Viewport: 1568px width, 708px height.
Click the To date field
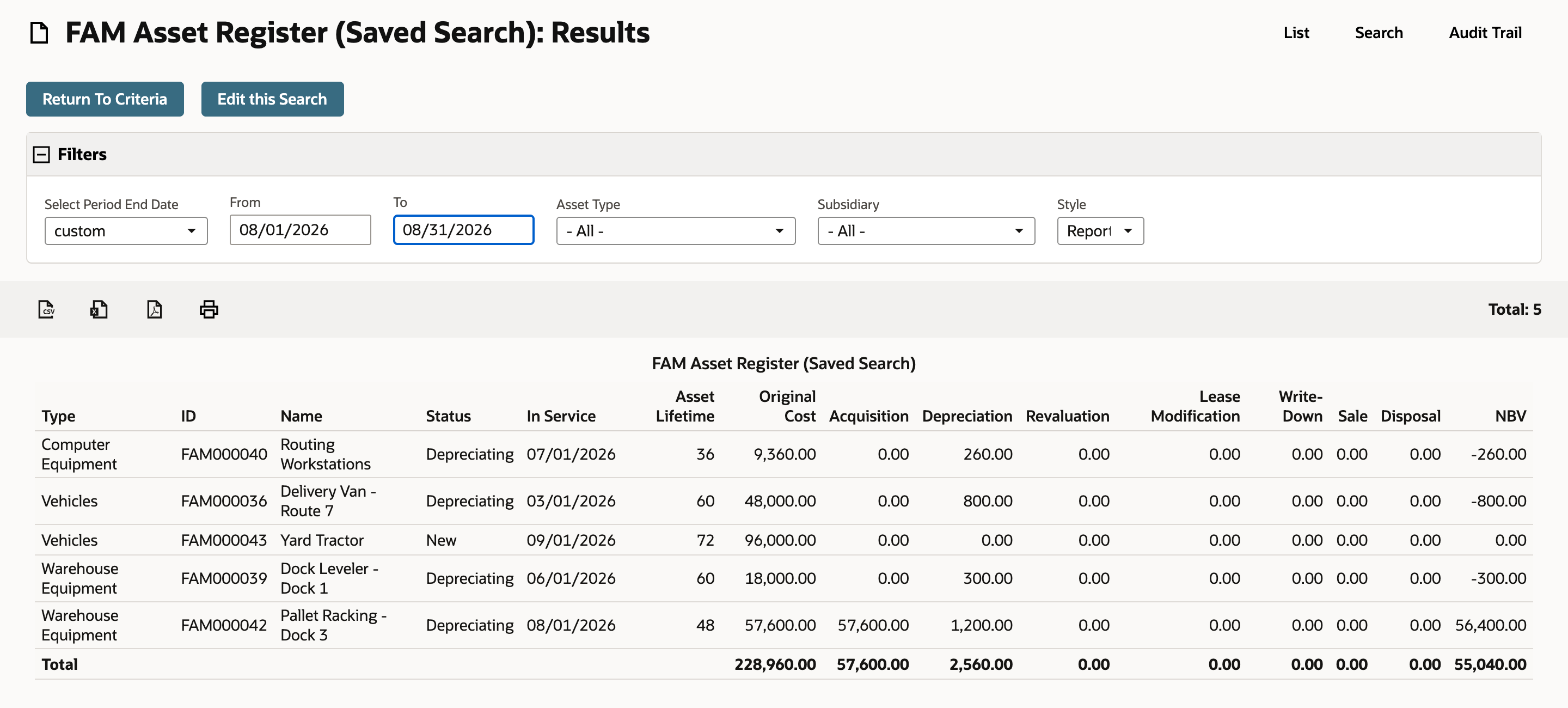[463, 229]
